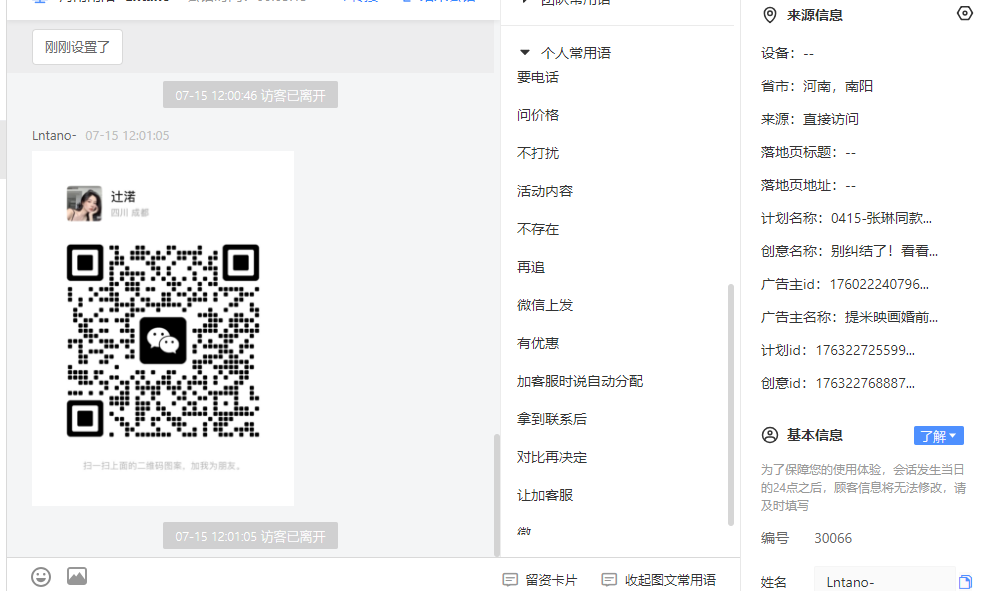Select quick phrase 不存在
Viewport: 987px width, 591px height.
point(538,229)
